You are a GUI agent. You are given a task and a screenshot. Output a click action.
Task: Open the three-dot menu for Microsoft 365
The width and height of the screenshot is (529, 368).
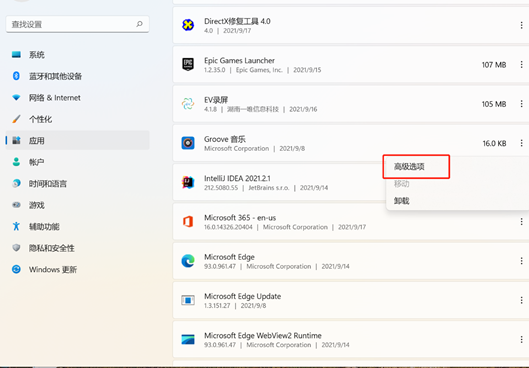(x=521, y=222)
